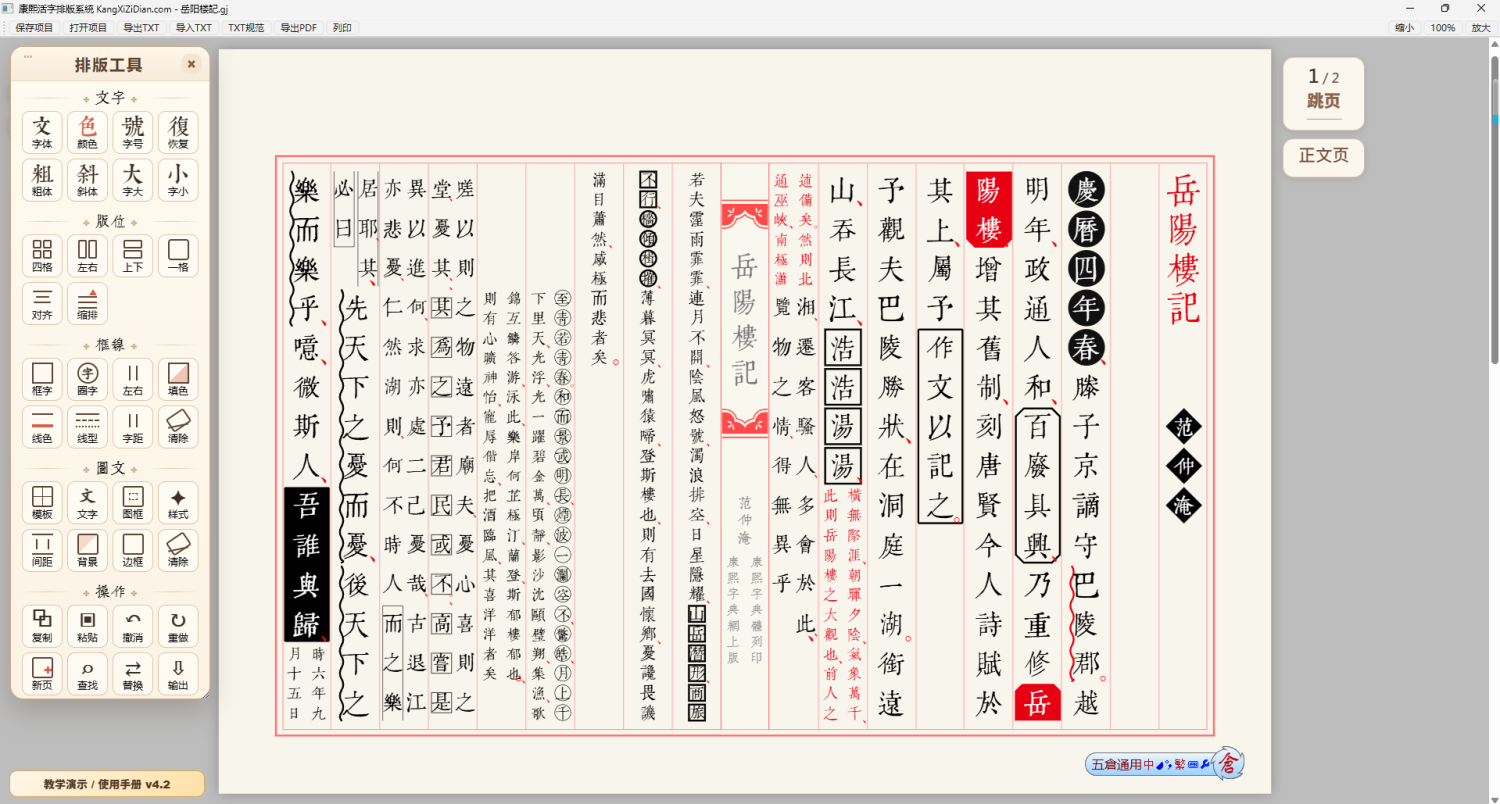Click the 撤消 undo button
Screen dimensions: 1500x804
pyautogui.click(x=133, y=626)
